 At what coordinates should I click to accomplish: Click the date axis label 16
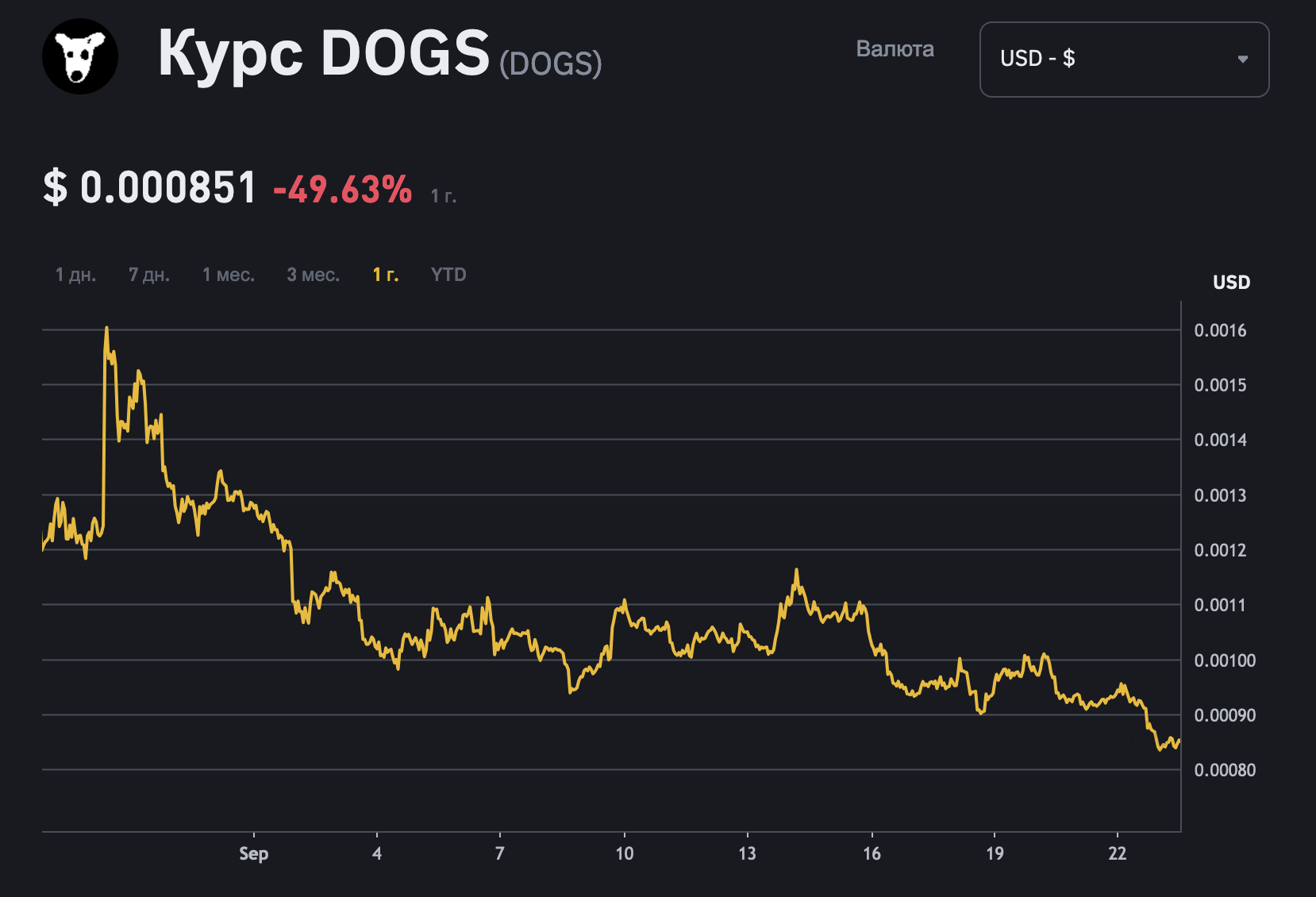click(872, 853)
